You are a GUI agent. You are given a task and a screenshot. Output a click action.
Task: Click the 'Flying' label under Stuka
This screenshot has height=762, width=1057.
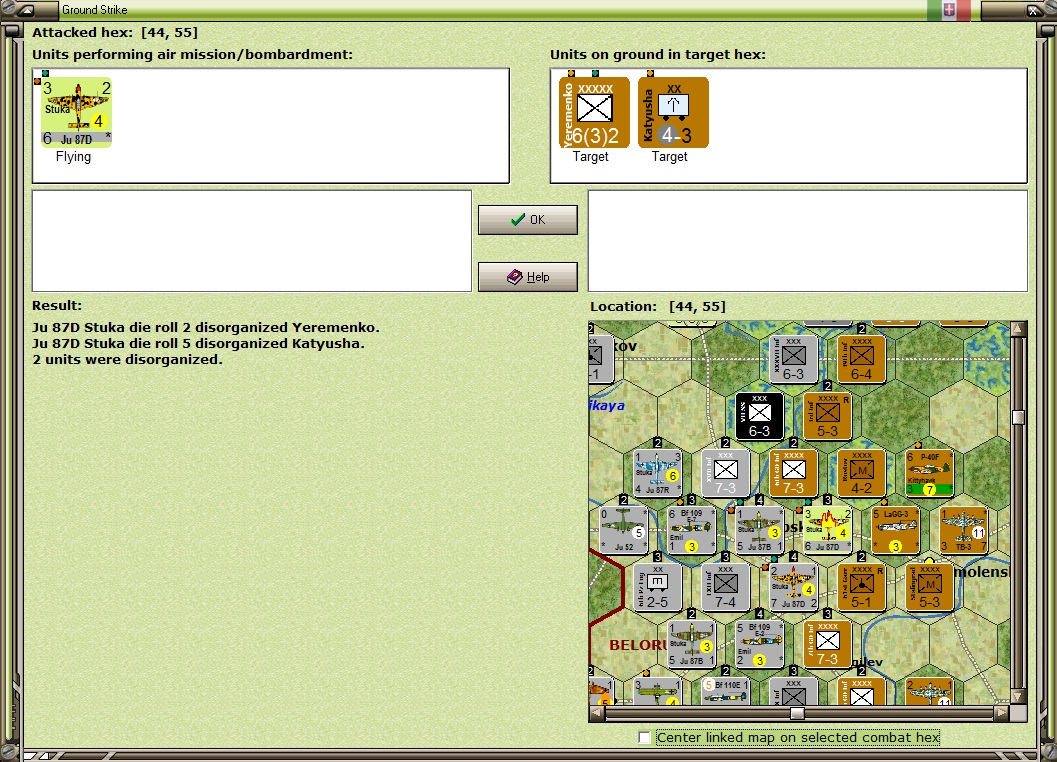[x=73, y=156]
